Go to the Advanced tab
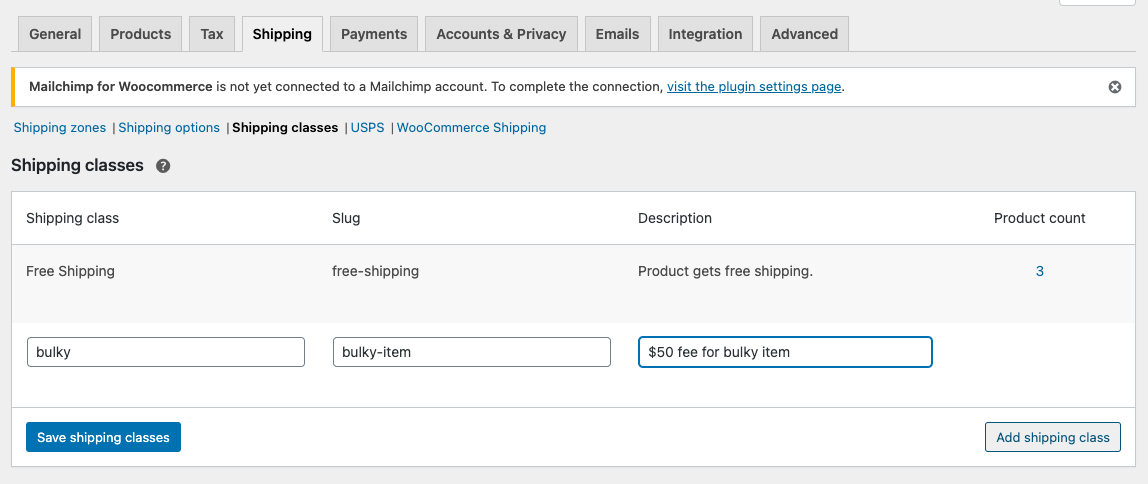This screenshot has height=484, width=1148. pos(805,34)
